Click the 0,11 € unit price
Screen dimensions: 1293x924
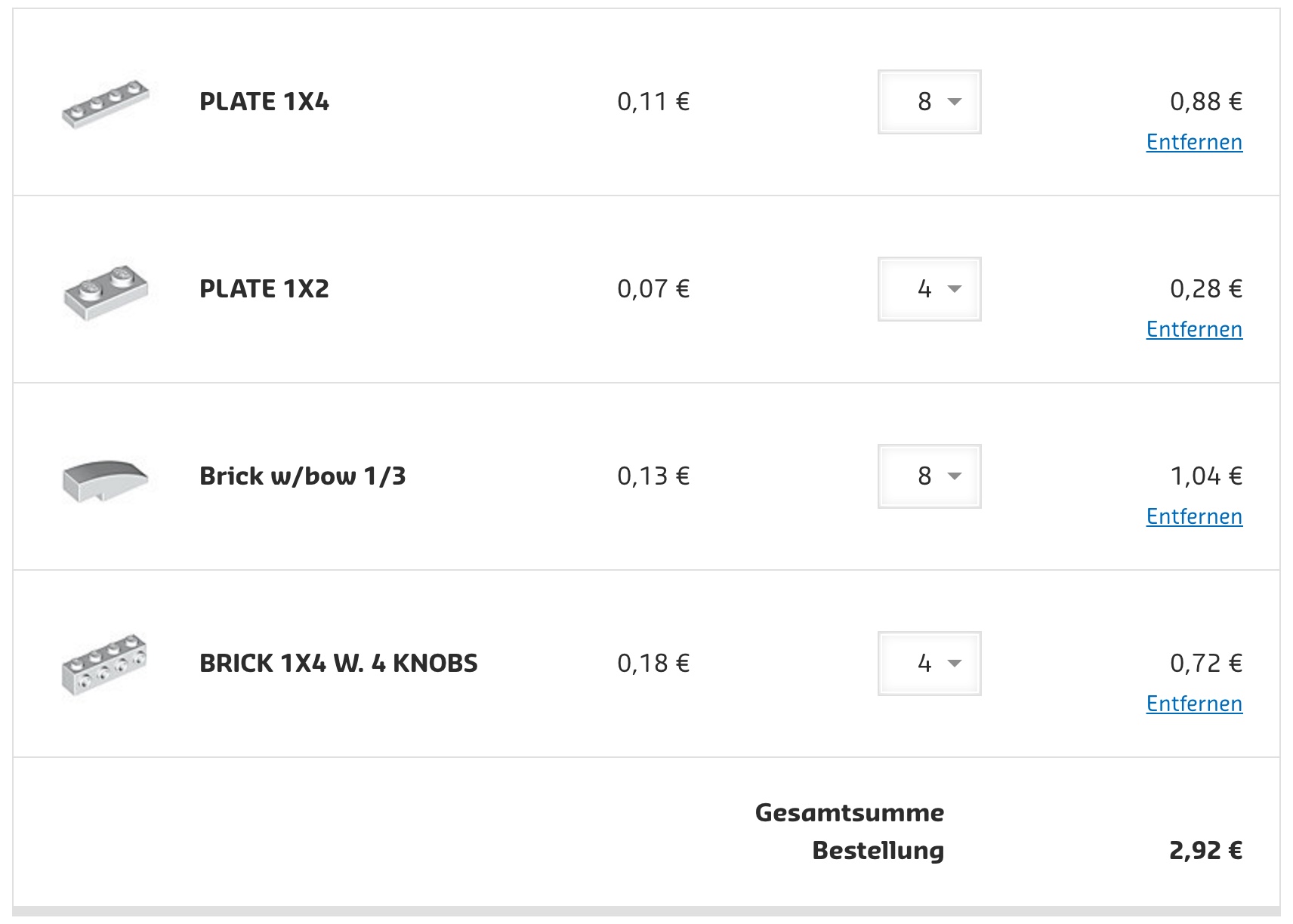pyautogui.click(x=653, y=102)
